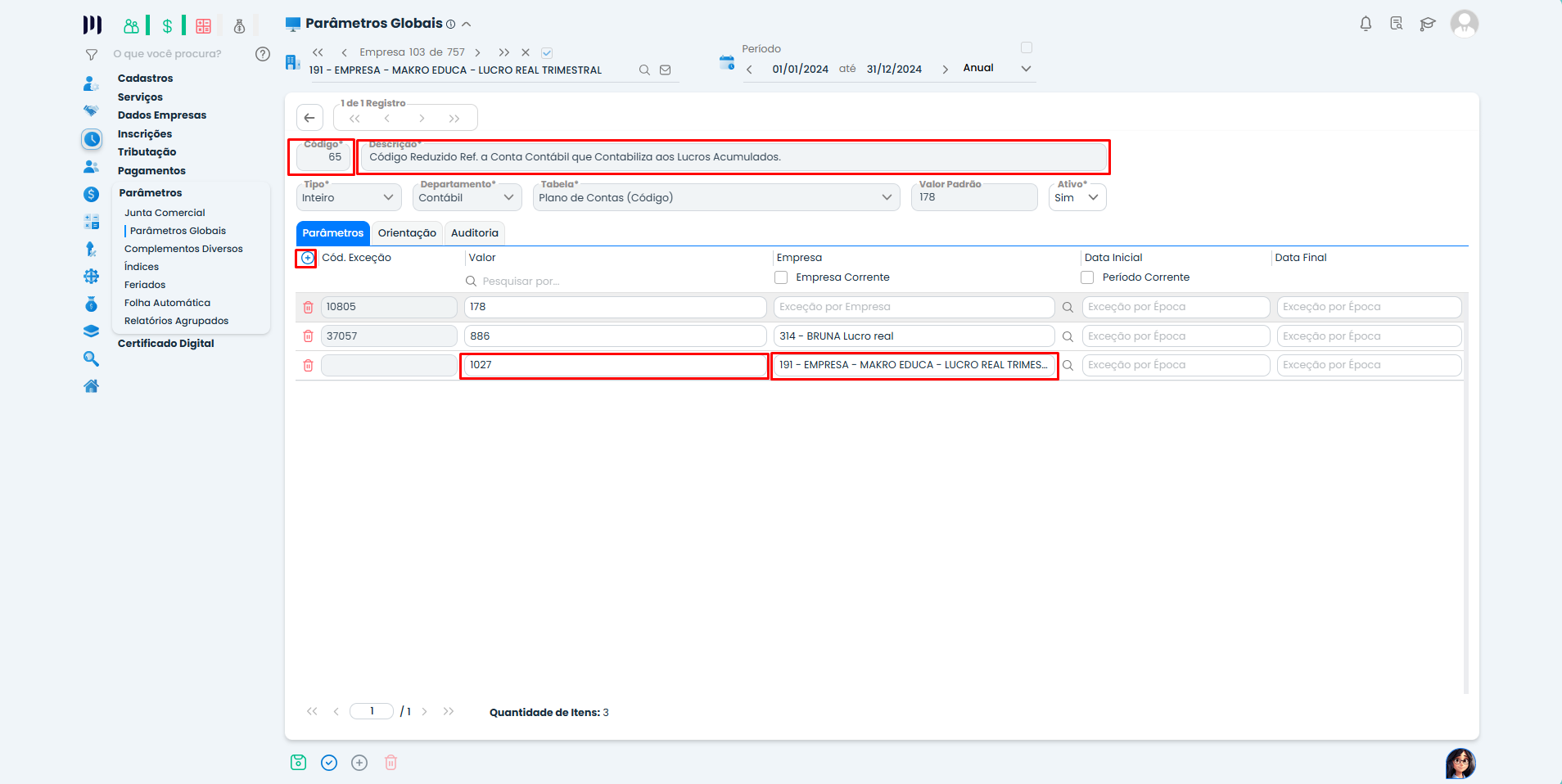The width and height of the screenshot is (1562, 784).
Task: Expand the Departamento dropdown showing Contábil
Action: (x=467, y=197)
